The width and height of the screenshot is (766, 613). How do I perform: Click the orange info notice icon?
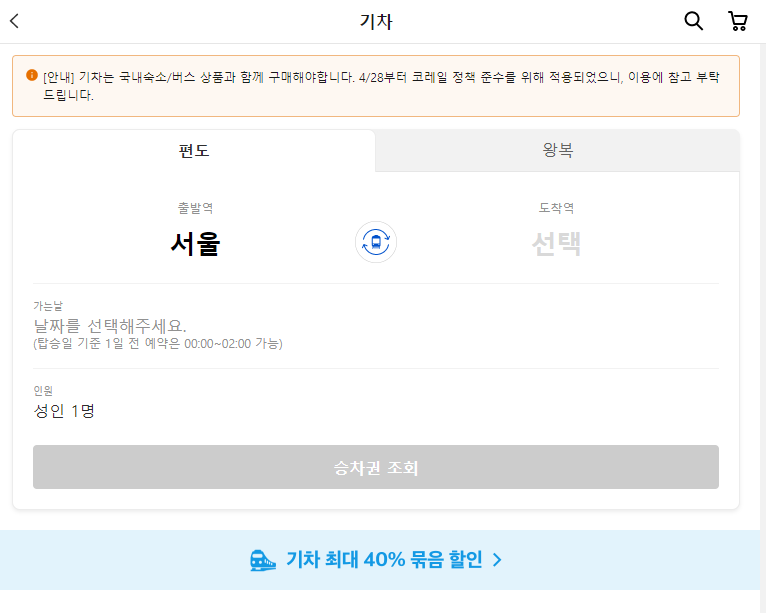32,75
